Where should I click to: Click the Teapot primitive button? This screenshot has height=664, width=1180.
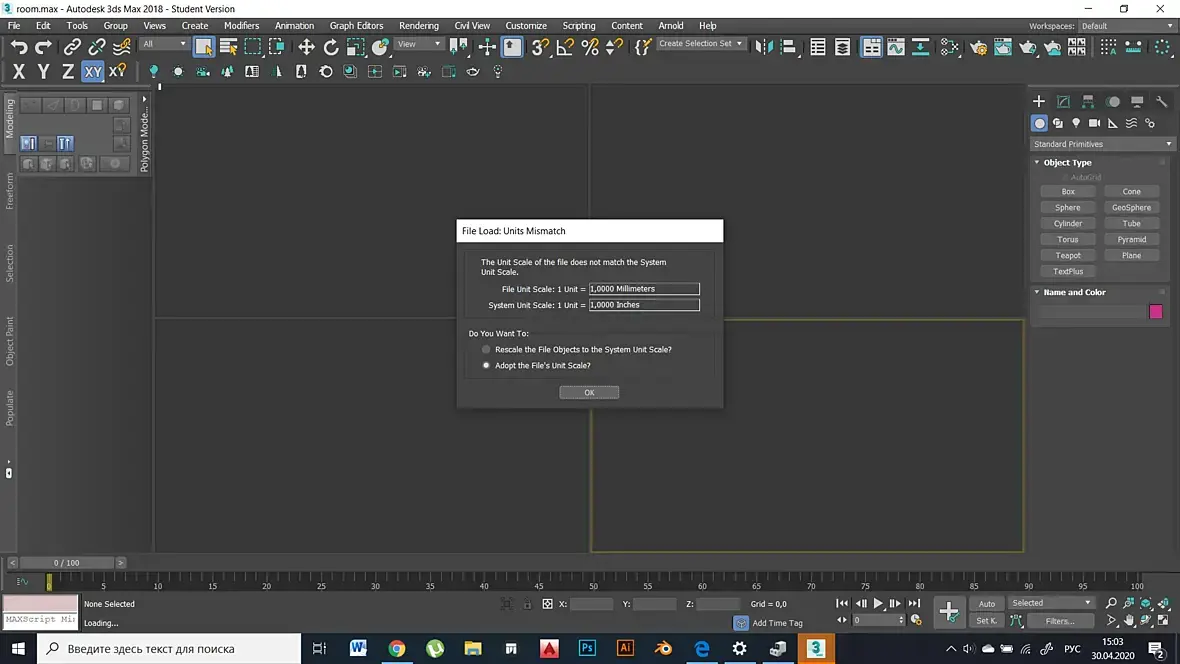(1068, 256)
